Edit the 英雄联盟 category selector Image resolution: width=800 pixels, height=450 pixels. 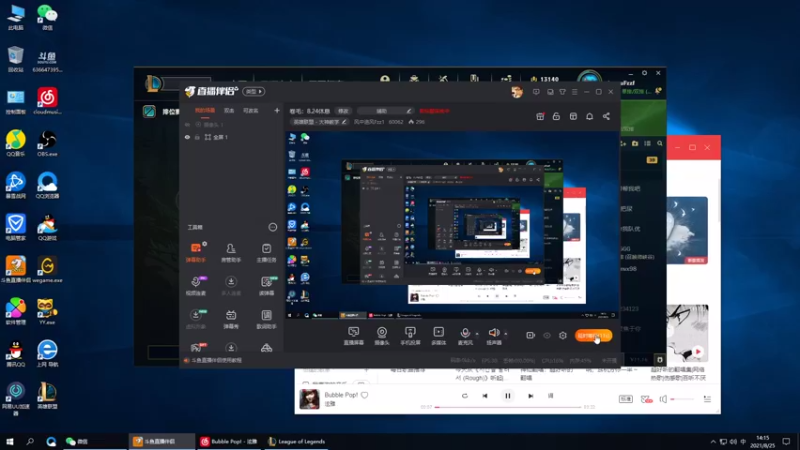320,122
